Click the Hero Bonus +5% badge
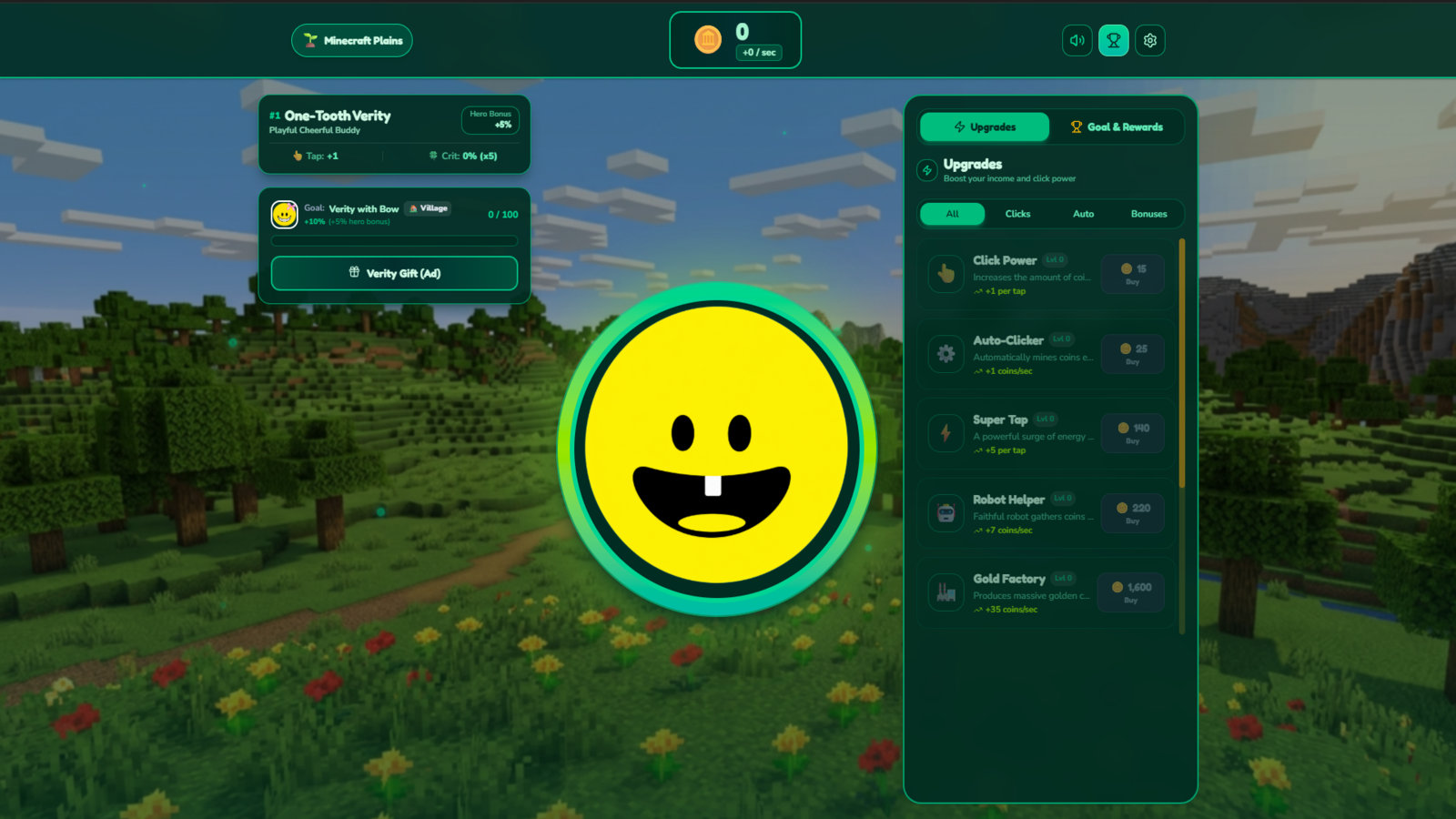 coord(490,120)
